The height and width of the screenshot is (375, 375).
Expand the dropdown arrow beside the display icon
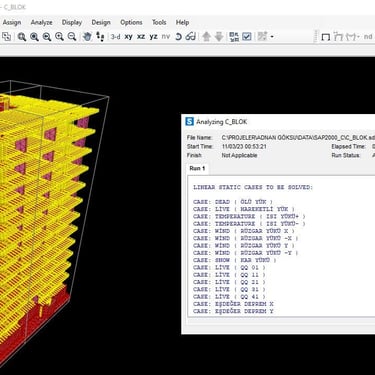[x=272, y=37]
